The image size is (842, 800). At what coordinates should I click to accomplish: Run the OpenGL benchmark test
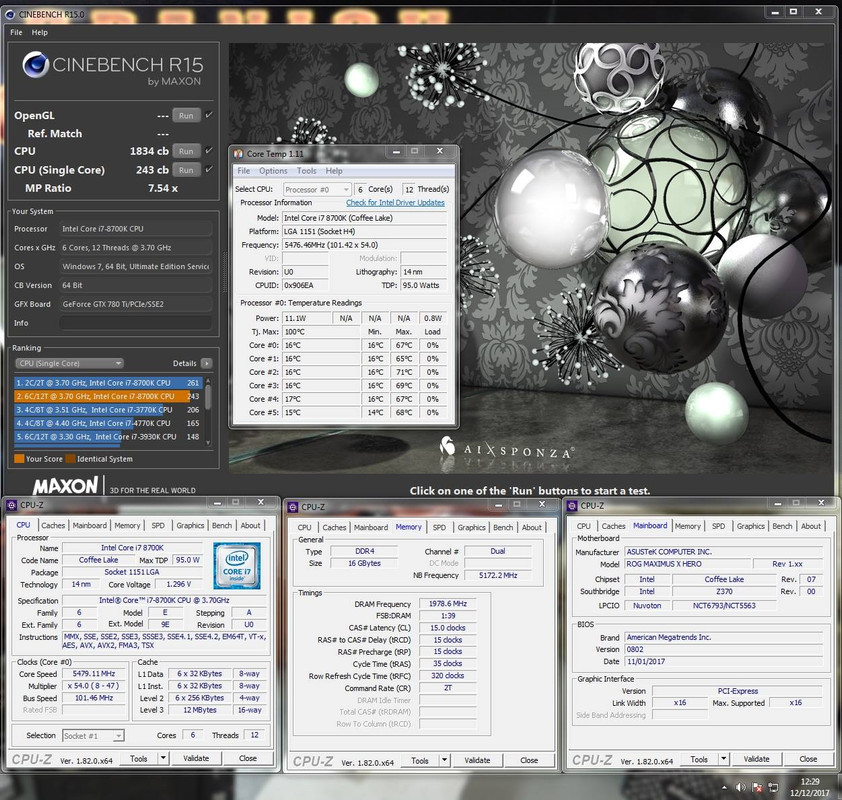coord(186,115)
